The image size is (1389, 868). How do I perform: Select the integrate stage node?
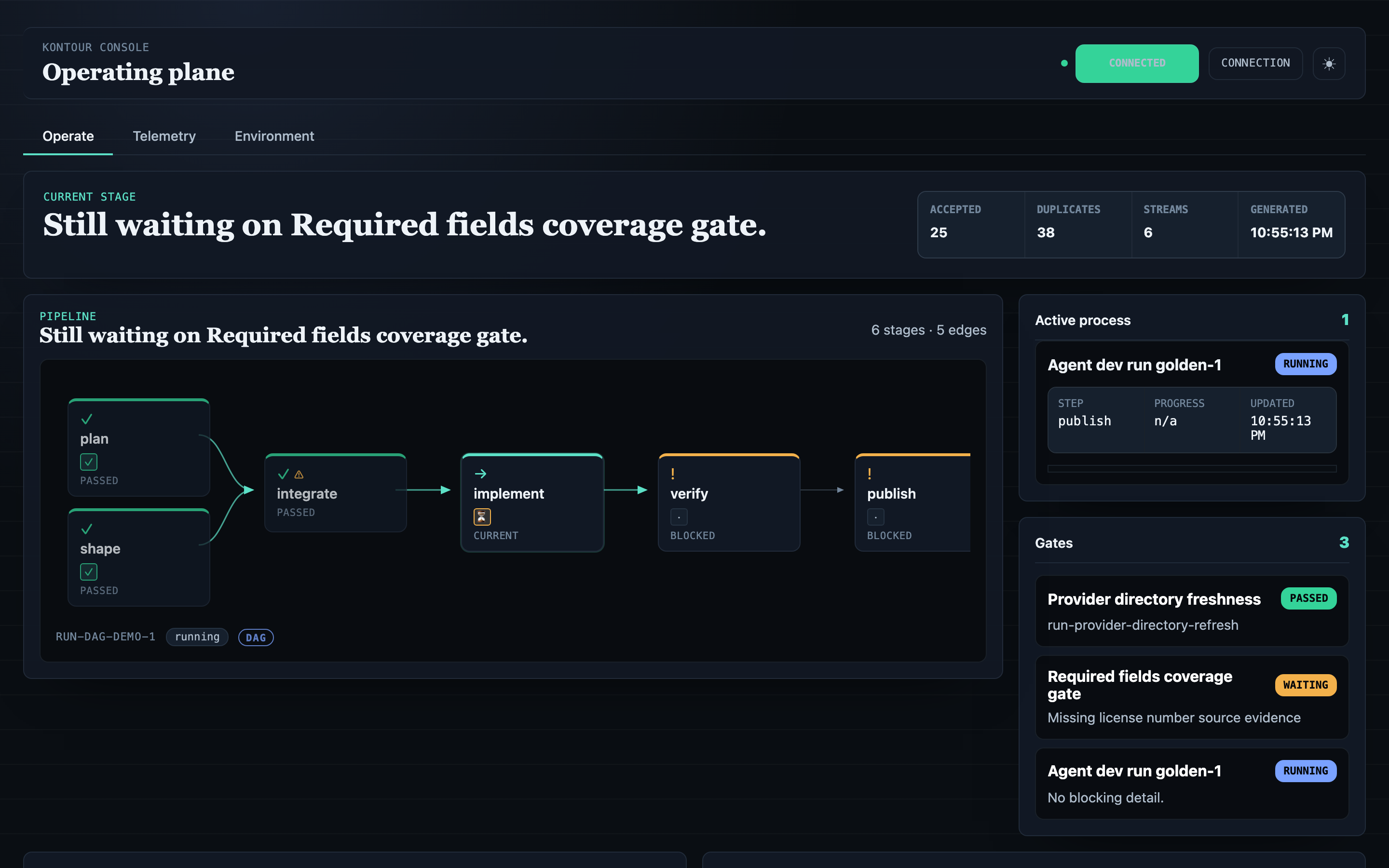336,492
